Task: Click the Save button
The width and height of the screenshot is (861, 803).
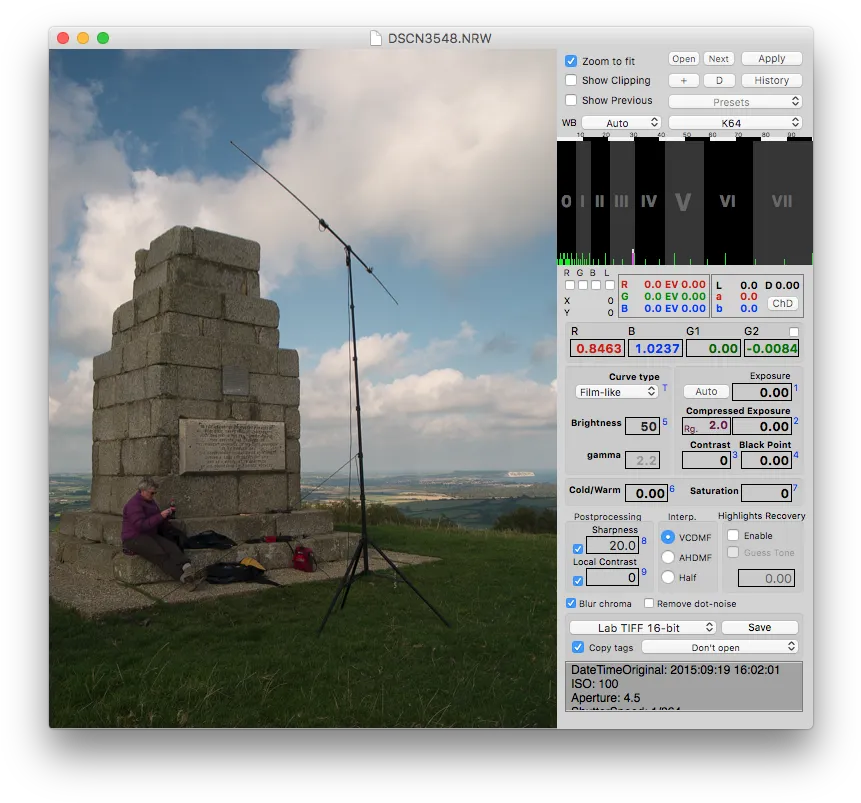Action: [x=759, y=627]
